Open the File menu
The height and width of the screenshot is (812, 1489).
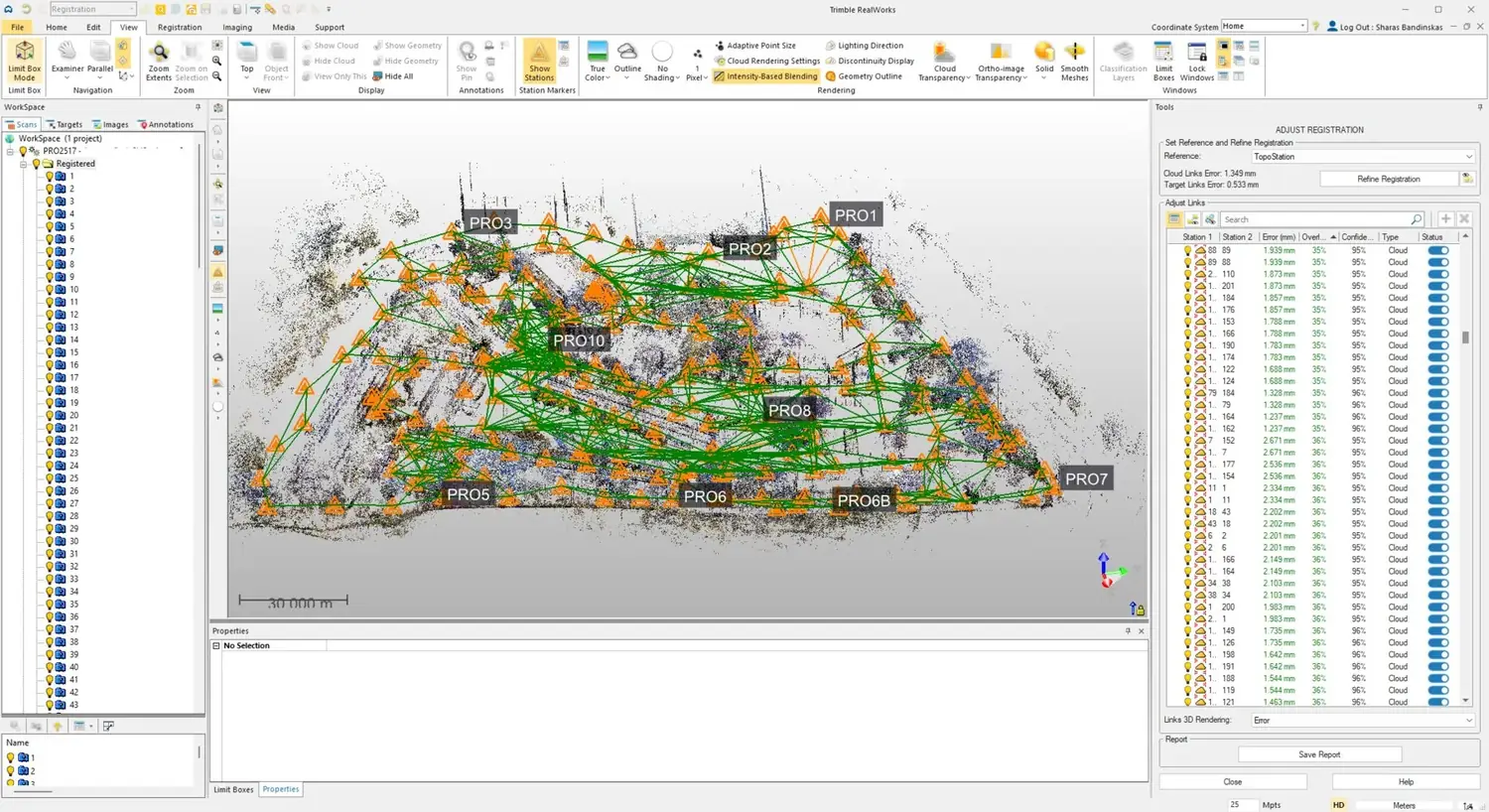[17, 28]
